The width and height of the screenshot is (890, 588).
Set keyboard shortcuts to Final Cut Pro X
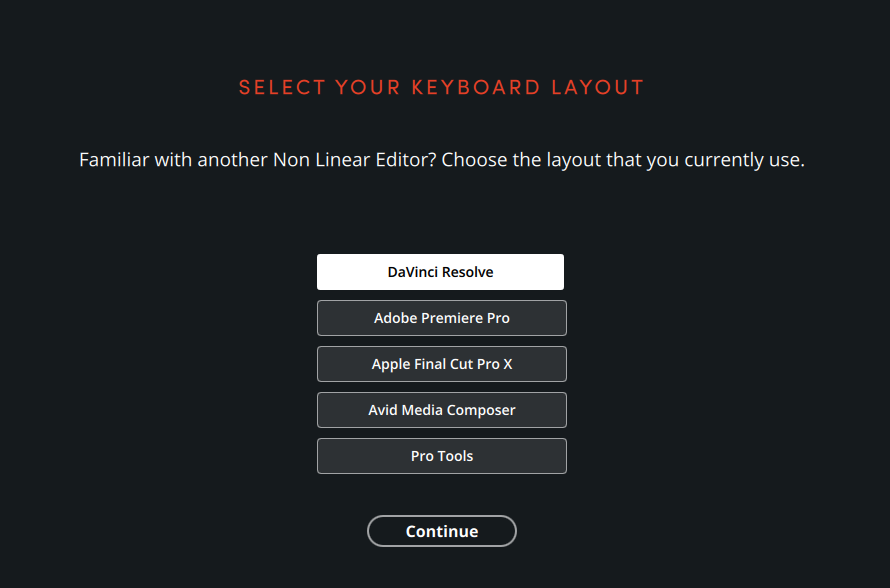click(441, 364)
